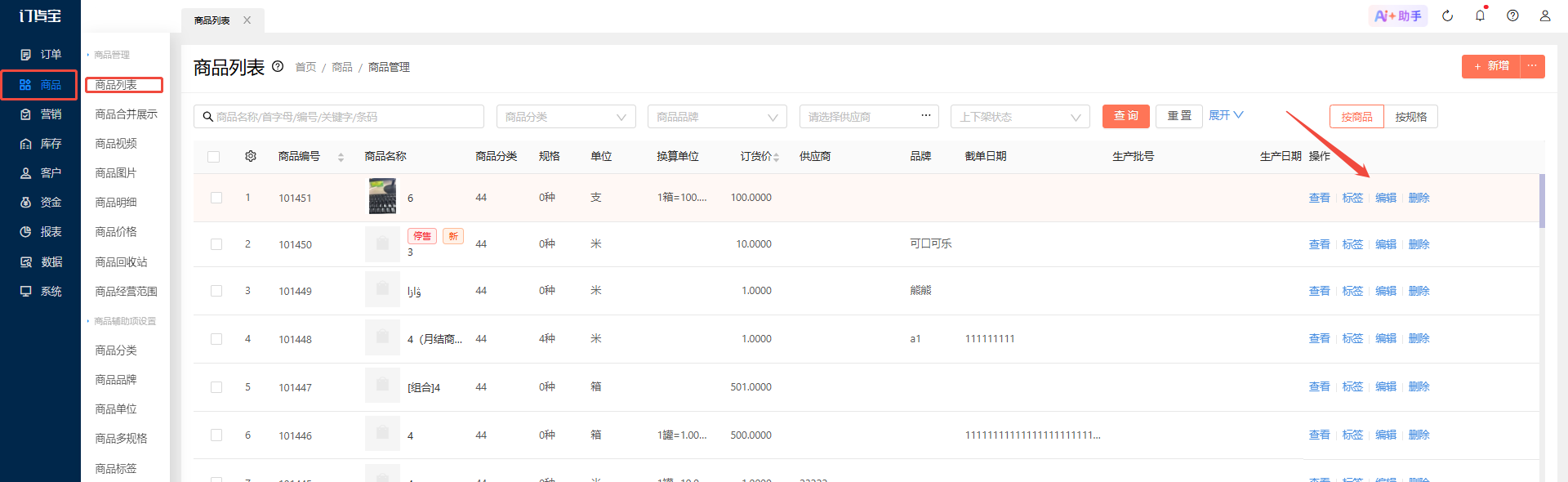Check the row 101451 checkbox
The image size is (1568, 482).
[216, 198]
